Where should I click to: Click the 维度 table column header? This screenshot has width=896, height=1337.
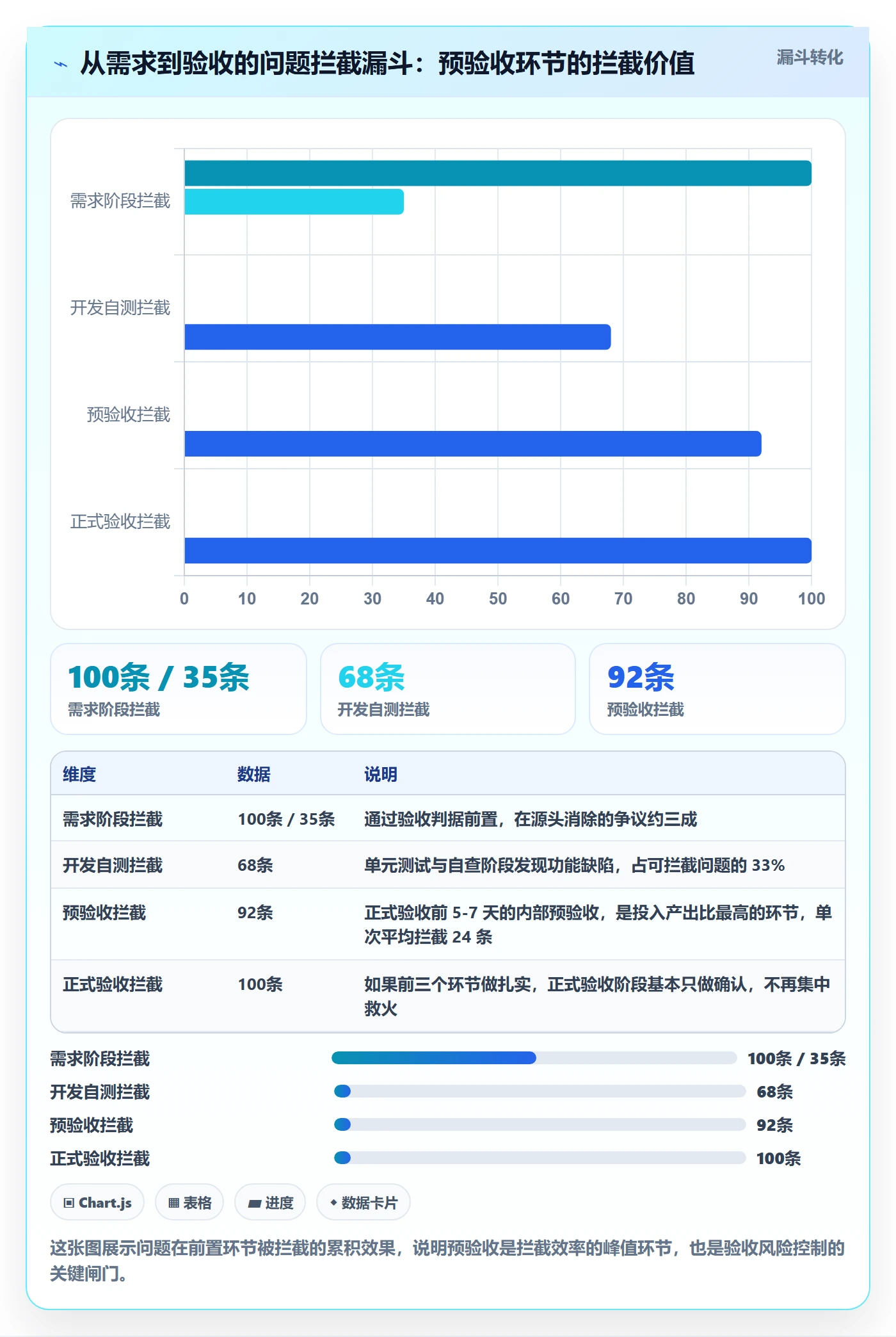click(x=79, y=774)
